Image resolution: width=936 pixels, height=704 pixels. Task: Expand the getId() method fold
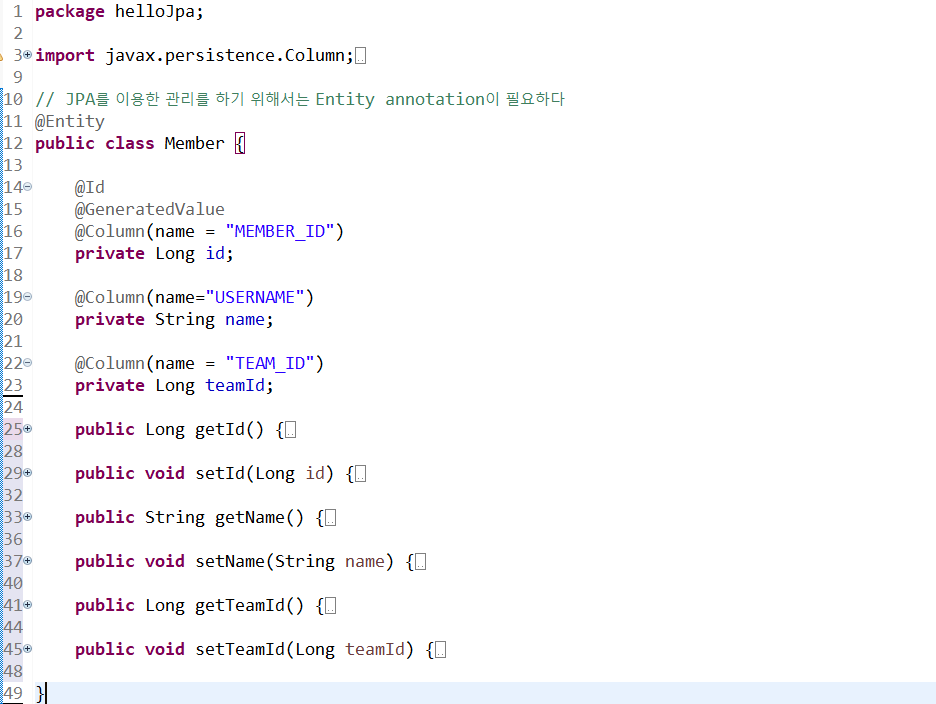pos(27,429)
